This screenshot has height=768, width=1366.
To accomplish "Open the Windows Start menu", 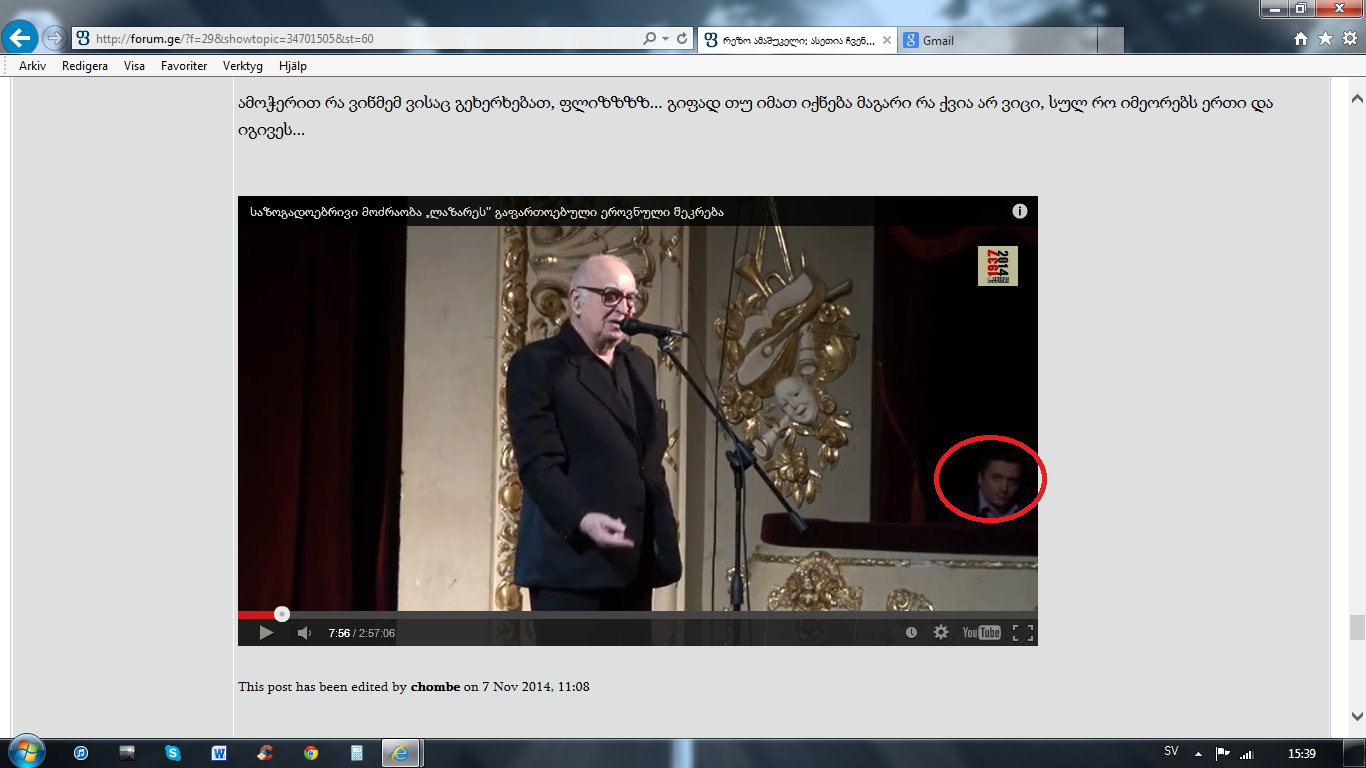I will pyautogui.click(x=25, y=752).
